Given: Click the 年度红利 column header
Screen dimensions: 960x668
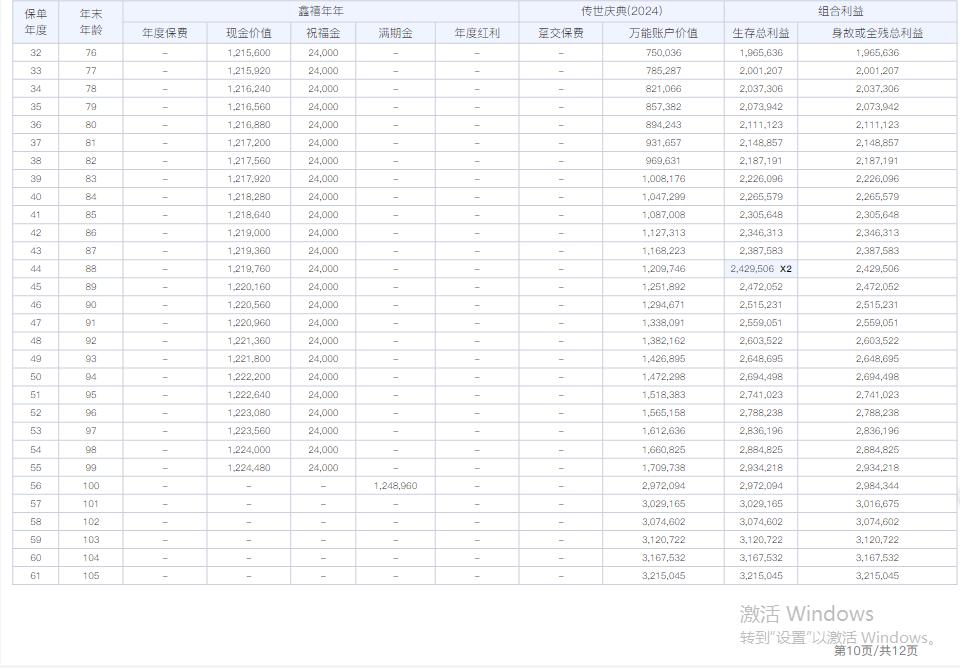Looking at the screenshot, I should pos(478,32).
